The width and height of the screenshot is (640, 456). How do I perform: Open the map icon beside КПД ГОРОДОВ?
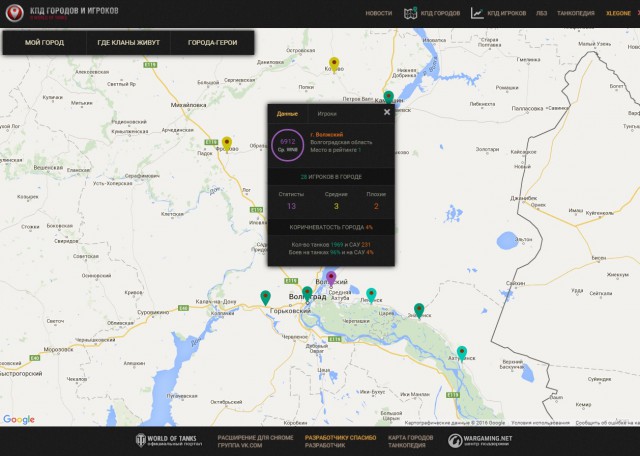click(x=410, y=13)
